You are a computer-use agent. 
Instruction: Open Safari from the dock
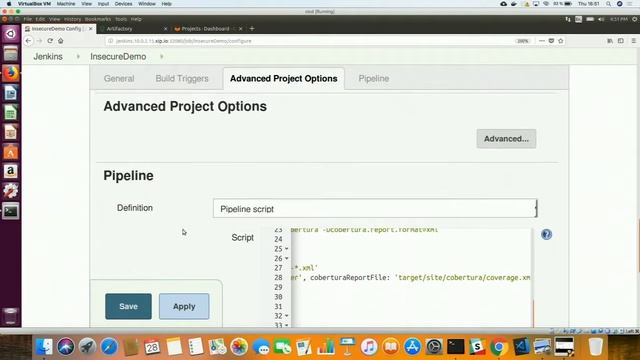[x=109, y=347]
